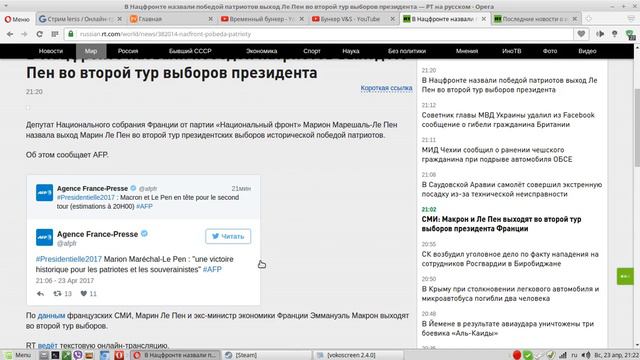Viewport: 640px width, 360px height.
Task: Click the green padlock security icon
Action: pos(71,34)
